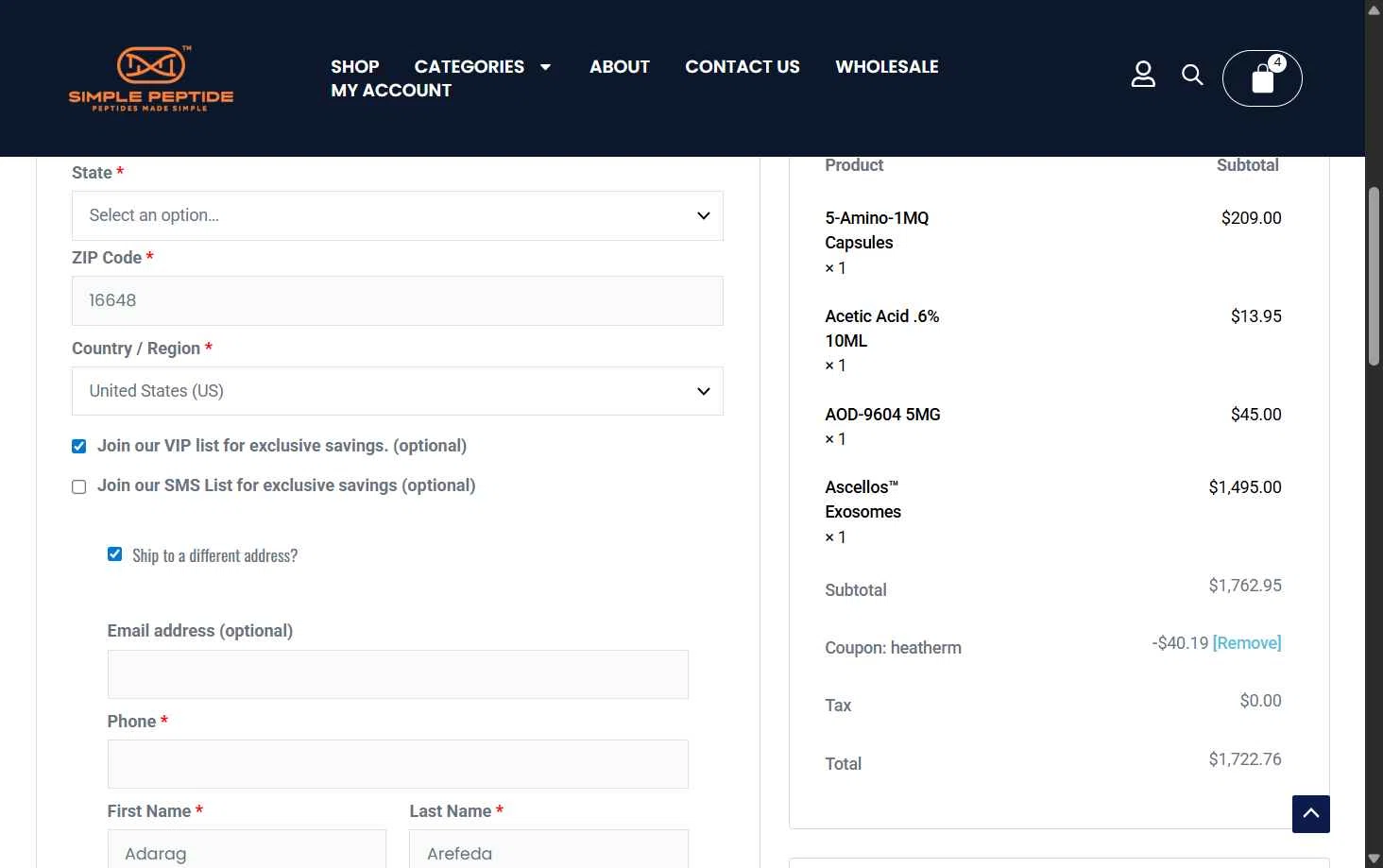Open the Contact Us page

click(x=743, y=67)
